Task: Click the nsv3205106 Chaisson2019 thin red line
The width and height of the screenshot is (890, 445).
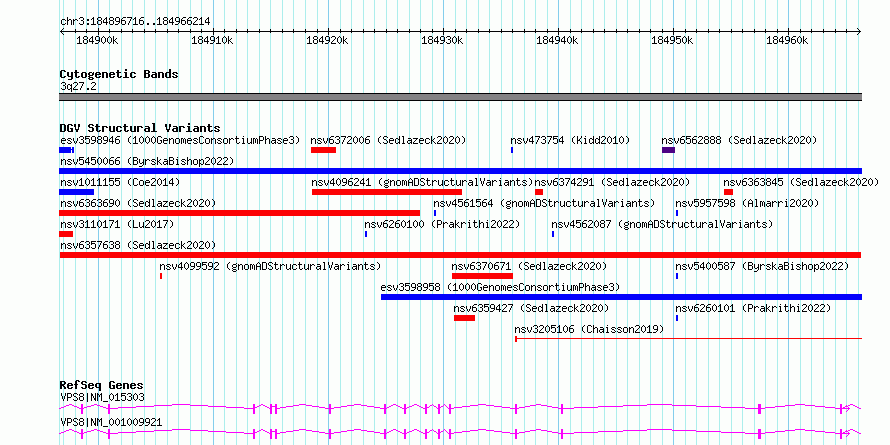Action: click(x=689, y=339)
